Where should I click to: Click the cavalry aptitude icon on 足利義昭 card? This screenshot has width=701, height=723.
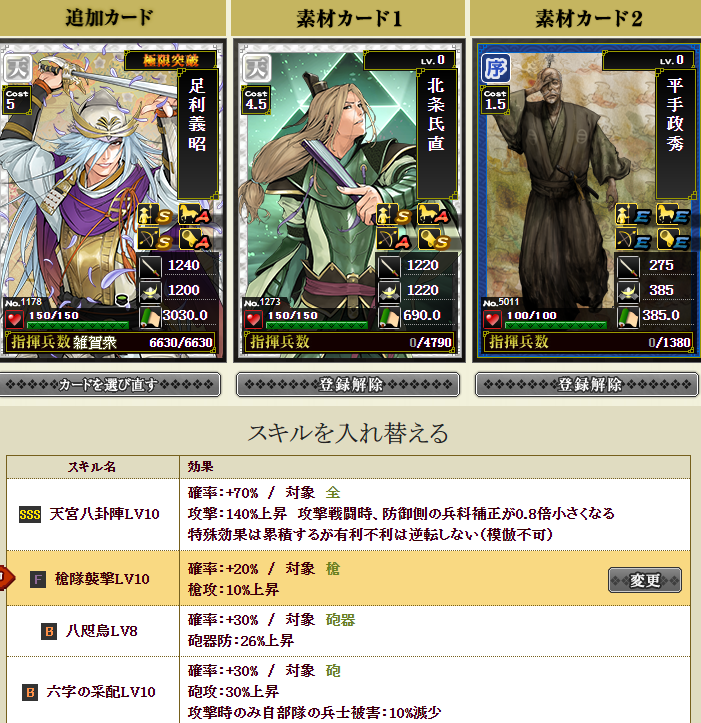pyautogui.click(x=189, y=214)
